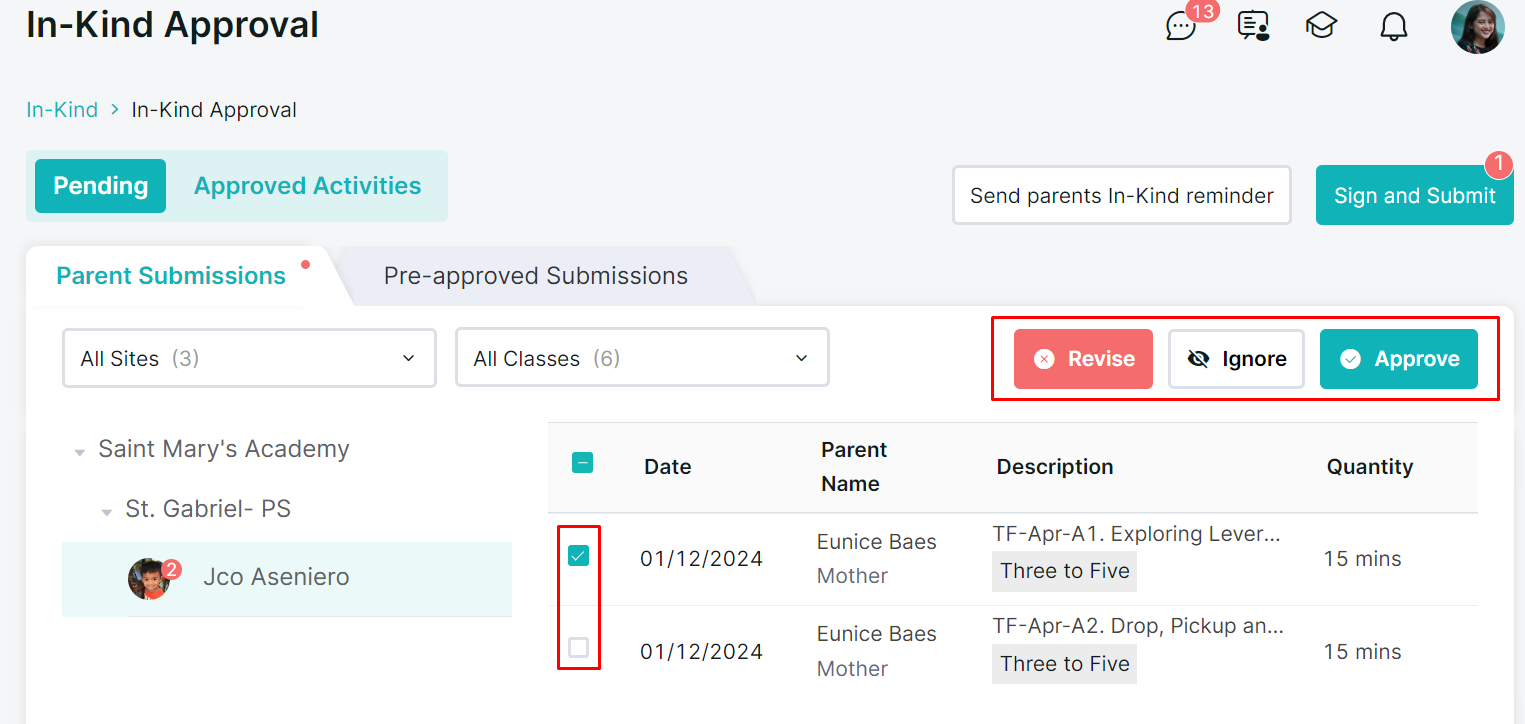This screenshot has width=1525, height=724.
Task: Uncheck the Exploring Lever row checkbox
Action: [x=578, y=556]
